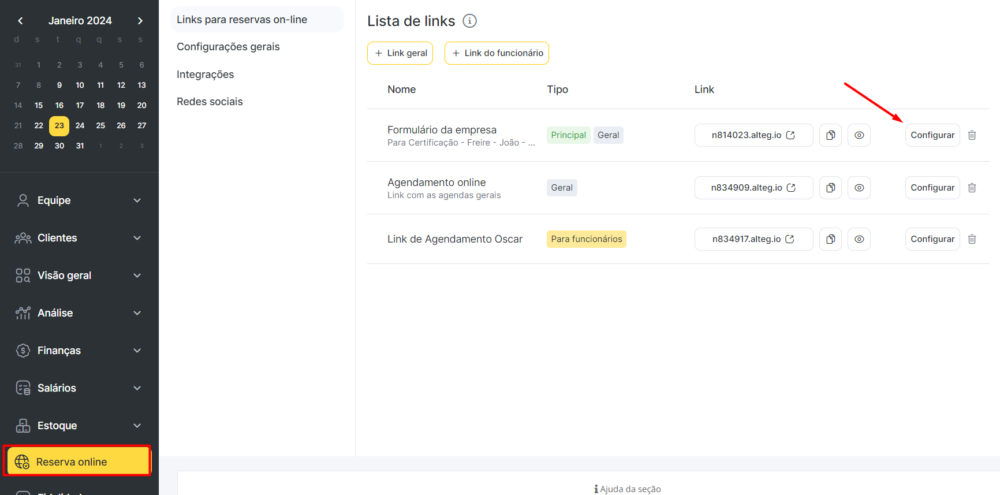Click the Para funcionários tag
Screen dimensions: 1000x495
pos(587,239)
